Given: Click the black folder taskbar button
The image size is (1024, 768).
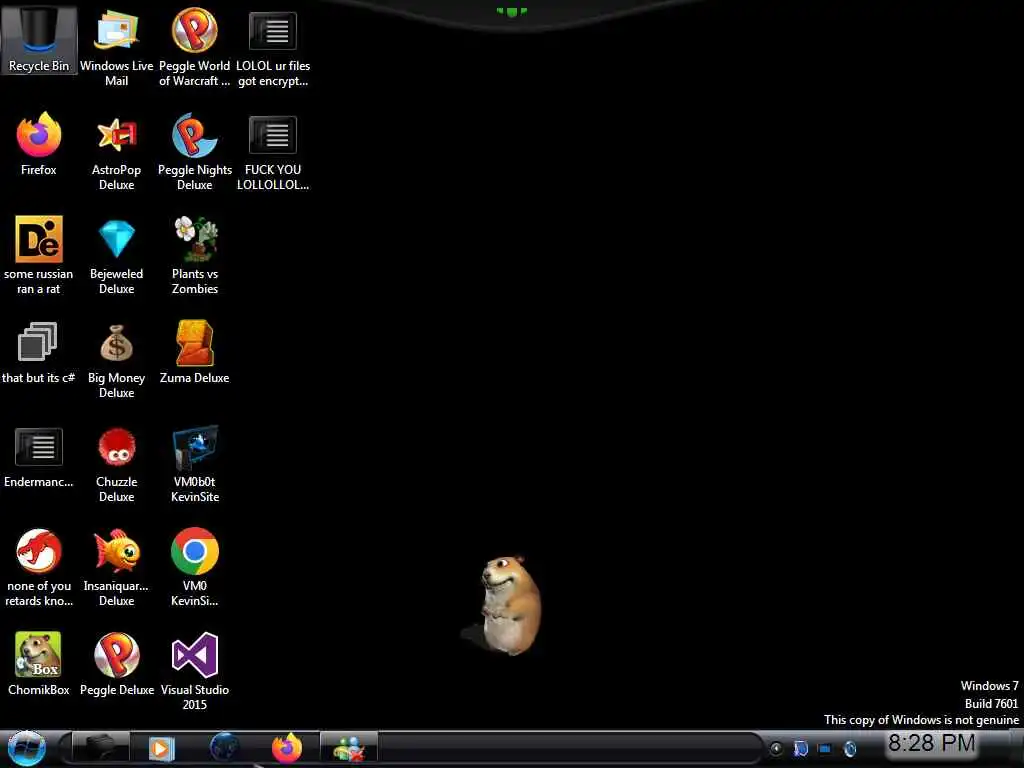Looking at the screenshot, I should [x=100, y=748].
